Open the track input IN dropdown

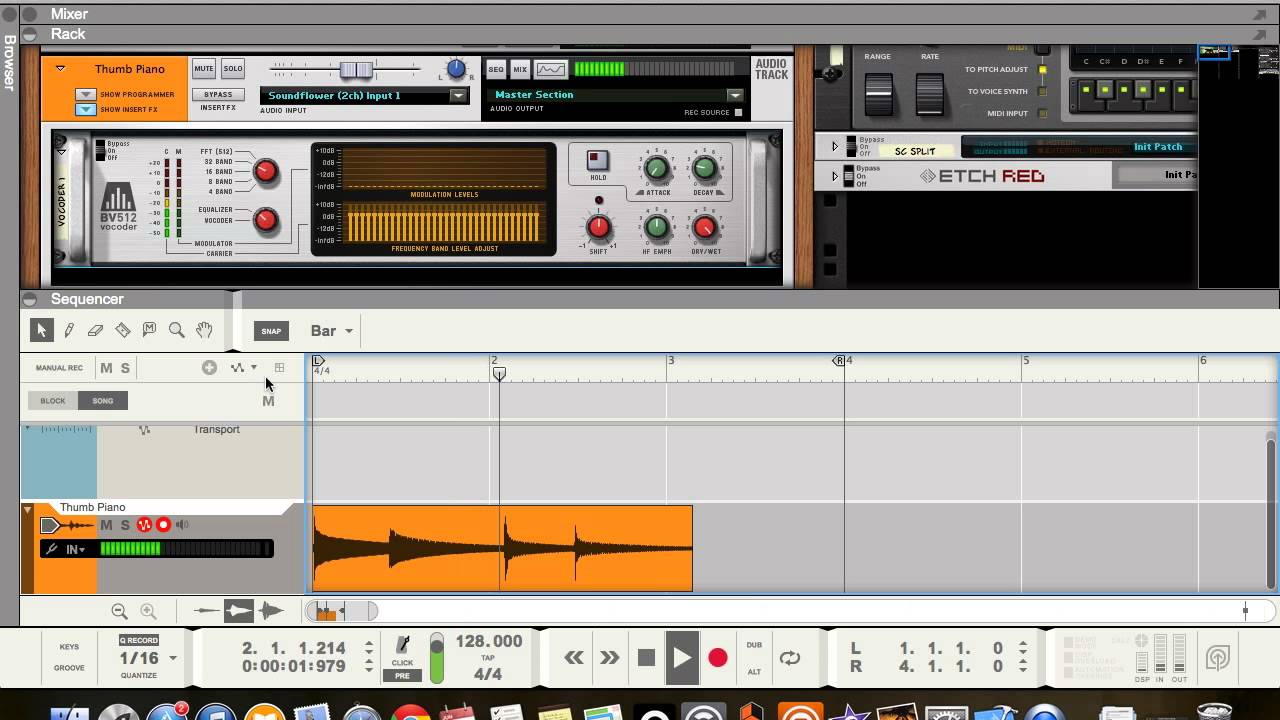click(x=76, y=549)
